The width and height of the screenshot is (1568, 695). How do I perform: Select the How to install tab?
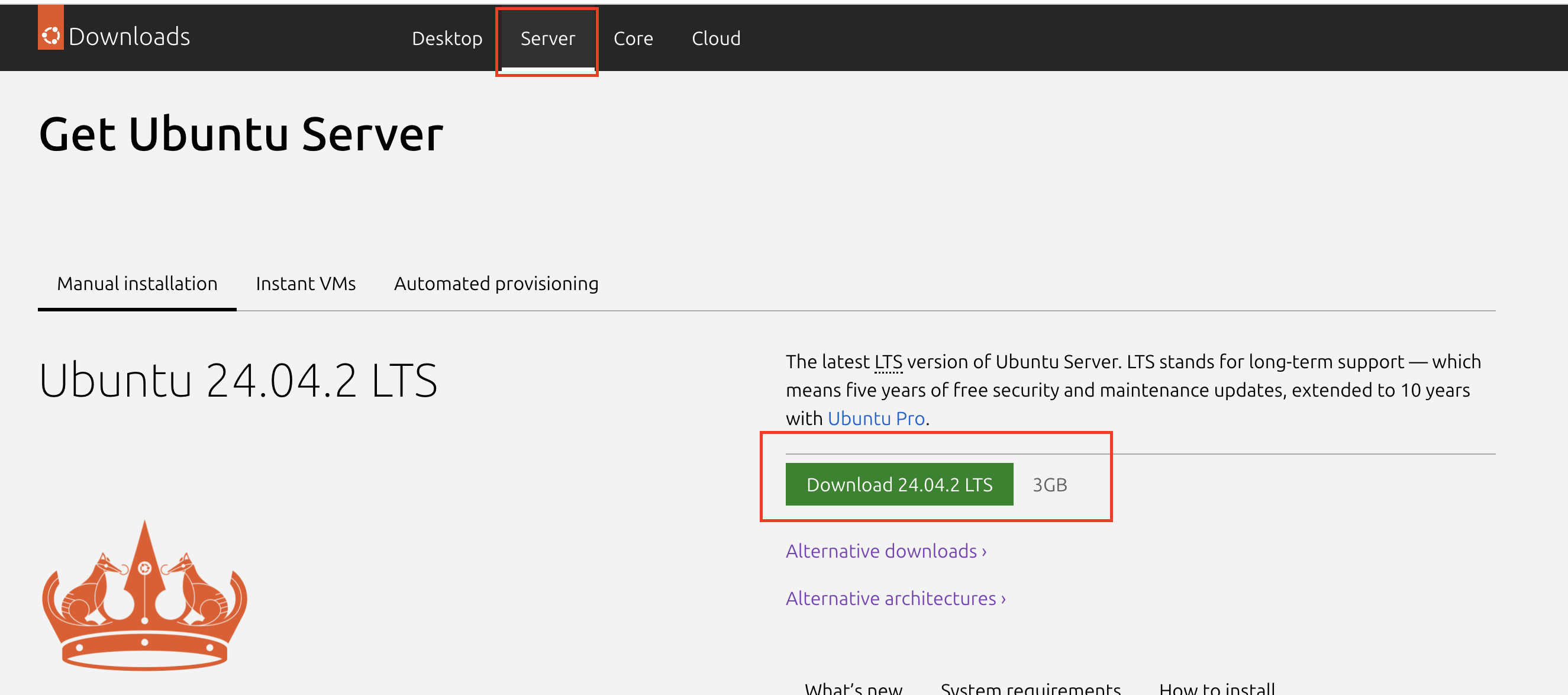point(1216,688)
